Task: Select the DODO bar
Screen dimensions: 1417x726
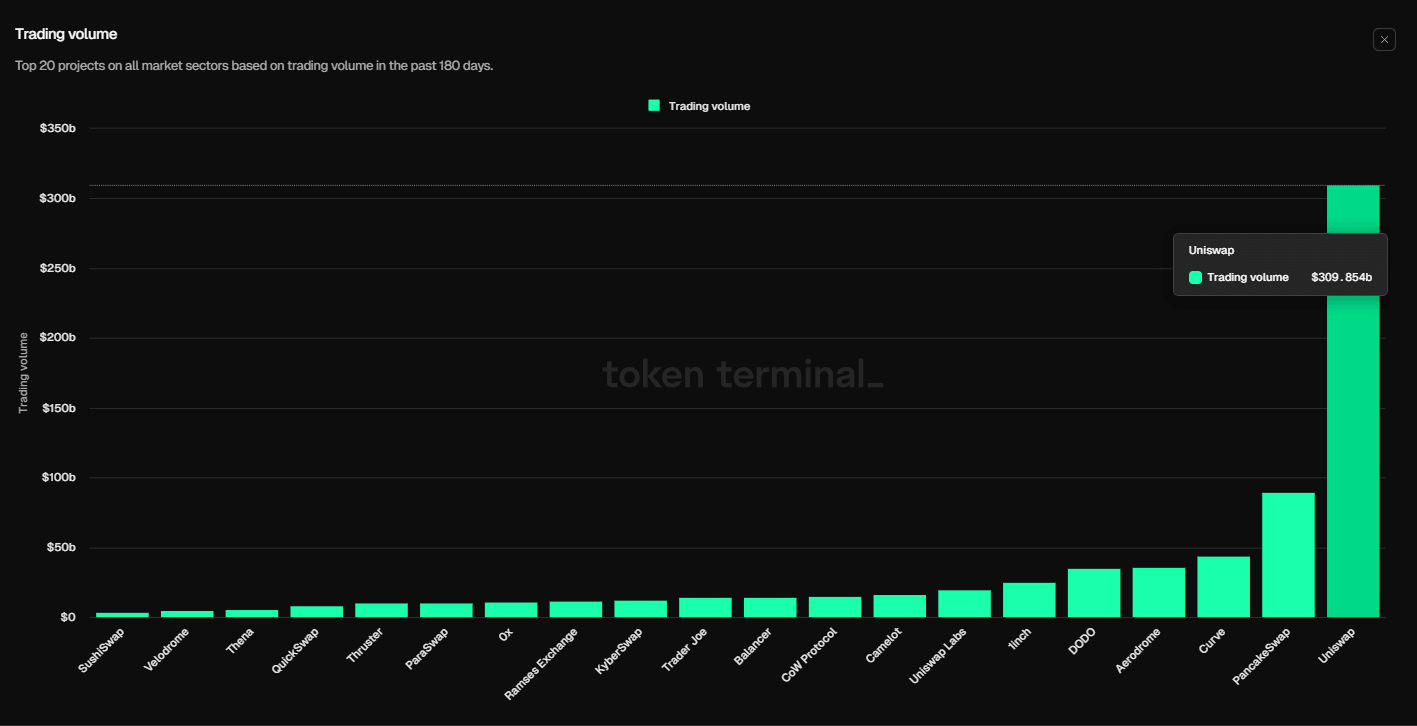Action: pos(1094,593)
